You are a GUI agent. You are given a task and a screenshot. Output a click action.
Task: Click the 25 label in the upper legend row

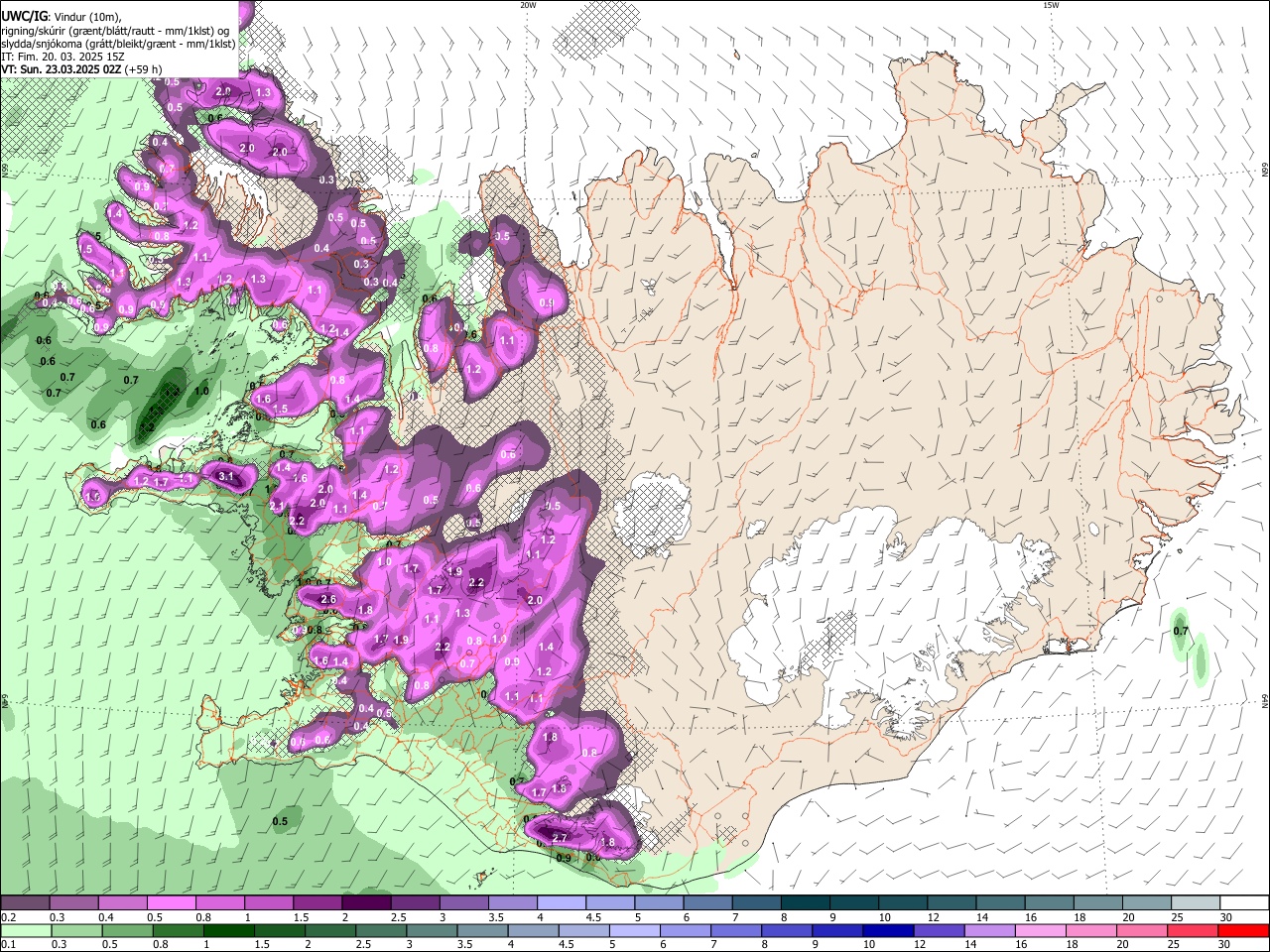pyautogui.click(x=1178, y=917)
